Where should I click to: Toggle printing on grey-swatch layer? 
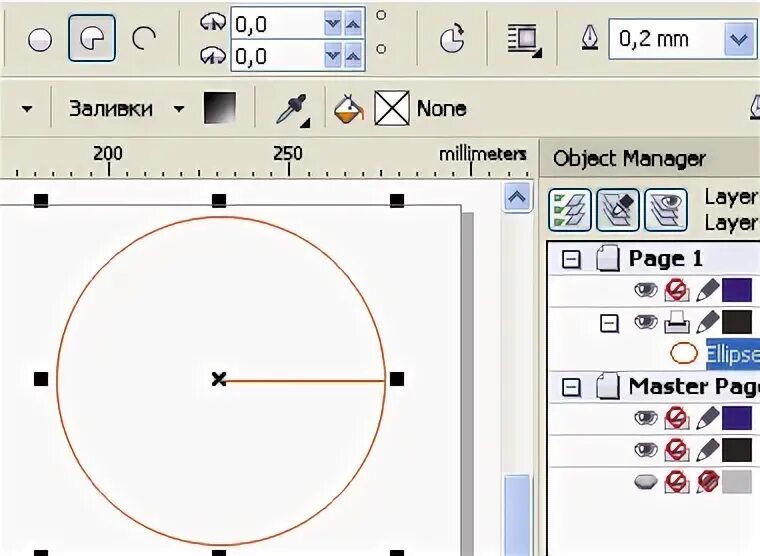(x=677, y=482)
